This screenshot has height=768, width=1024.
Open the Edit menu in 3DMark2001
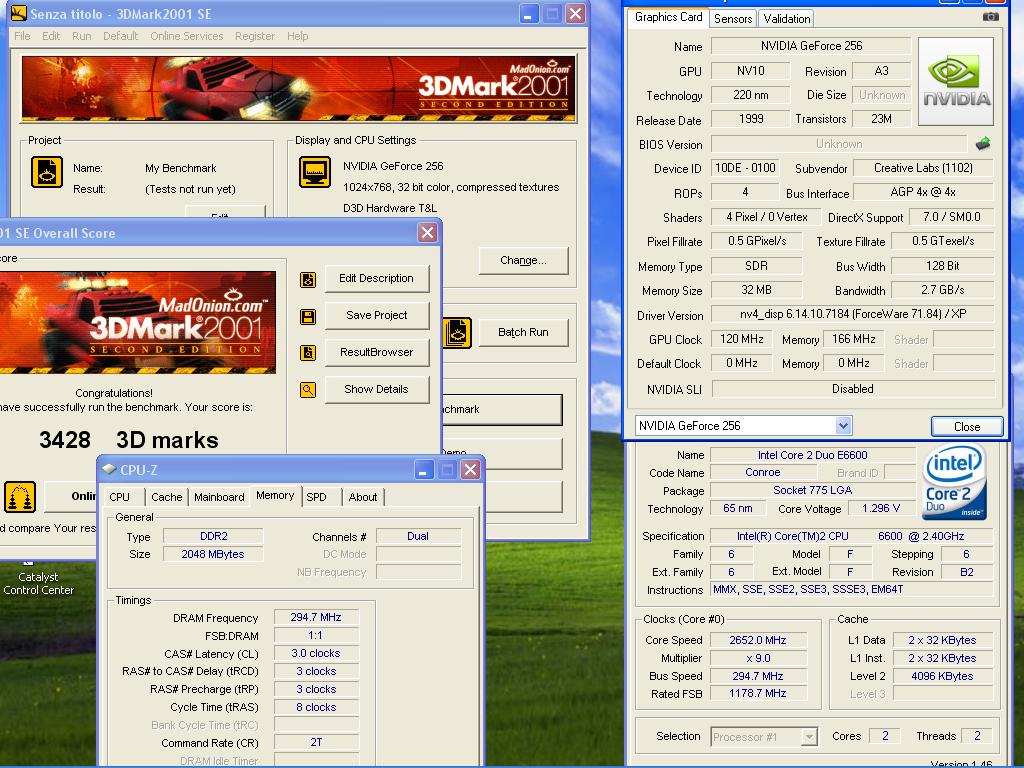[x=51, y=36]
